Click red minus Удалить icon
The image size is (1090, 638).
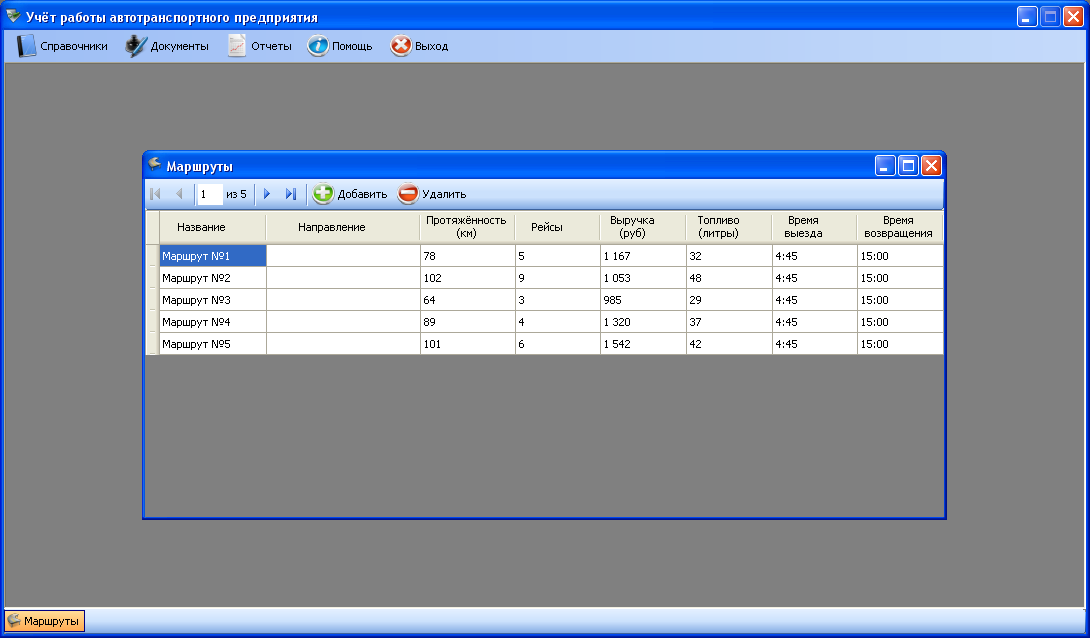408,194
